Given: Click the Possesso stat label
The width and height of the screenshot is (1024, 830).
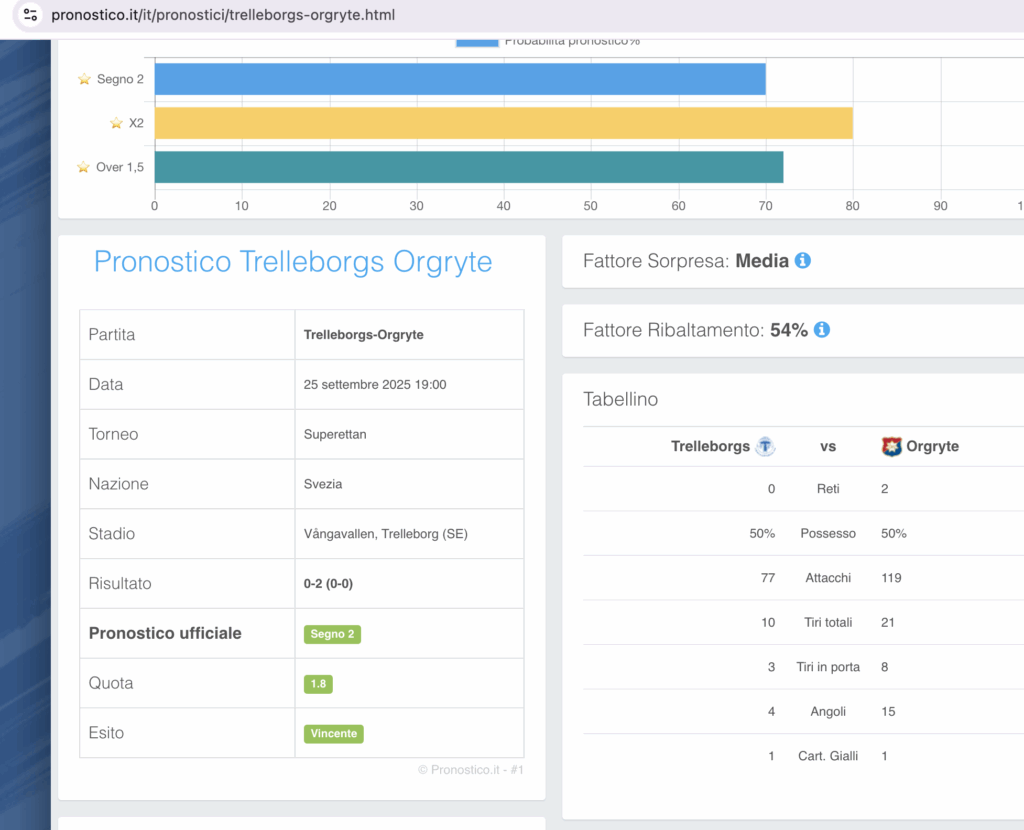Looking at the screenshot, I should click(x=828, y=534).
